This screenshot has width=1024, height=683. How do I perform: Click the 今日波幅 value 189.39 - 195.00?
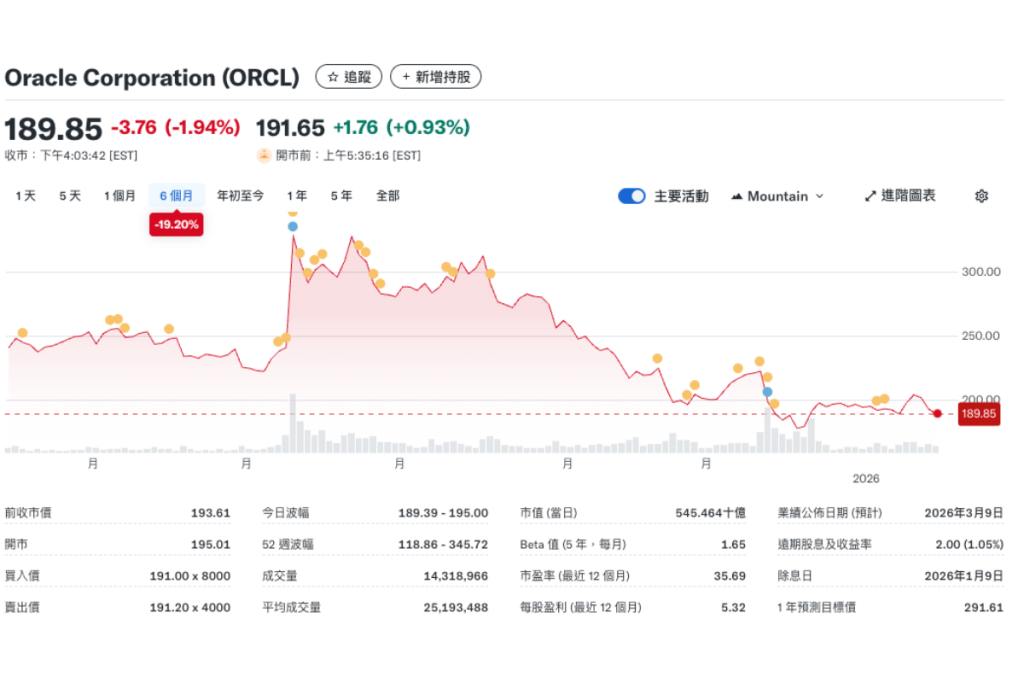(x=443, y=513)
